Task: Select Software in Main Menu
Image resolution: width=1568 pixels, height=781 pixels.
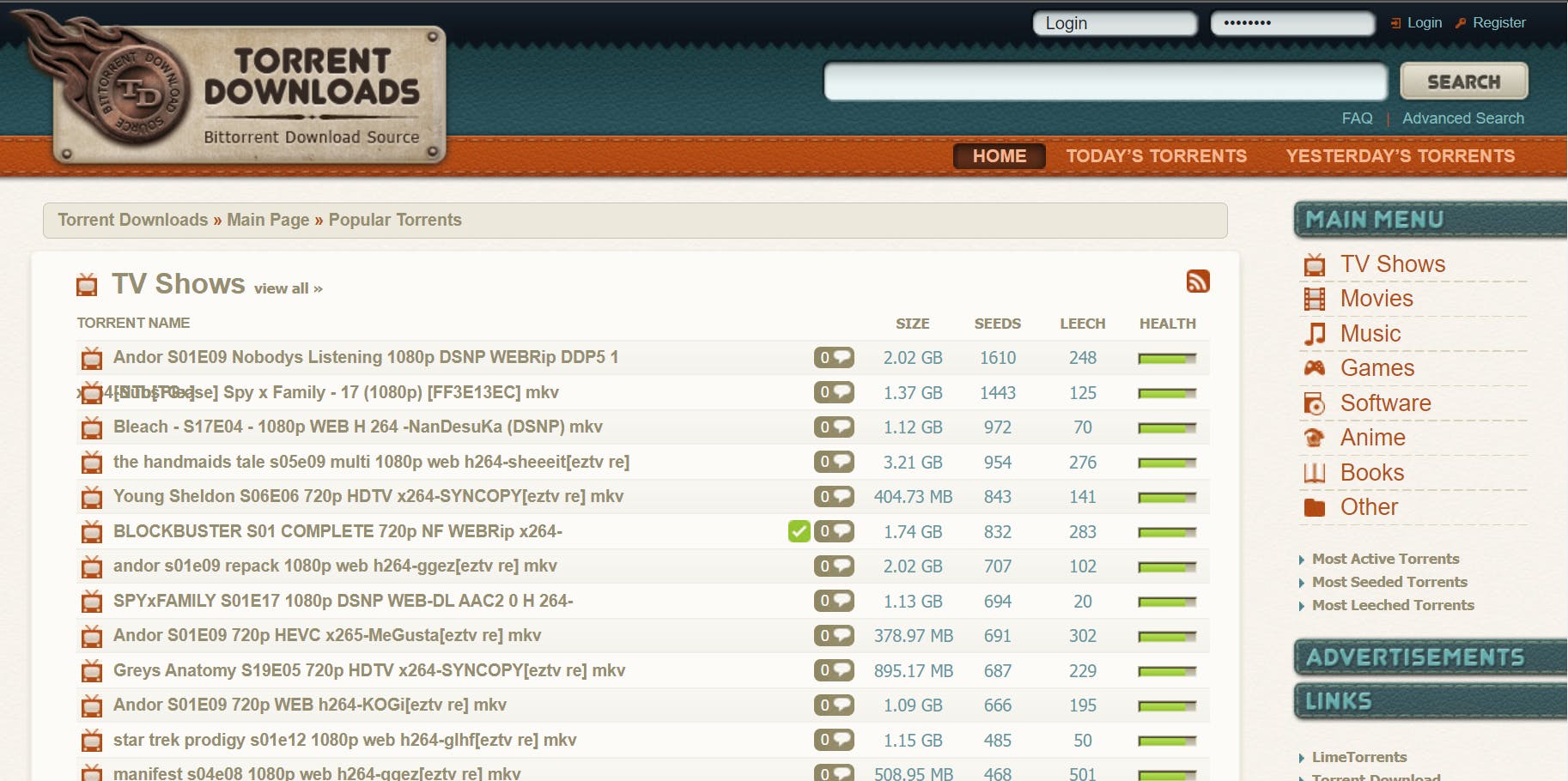Action: point(1385,403)
